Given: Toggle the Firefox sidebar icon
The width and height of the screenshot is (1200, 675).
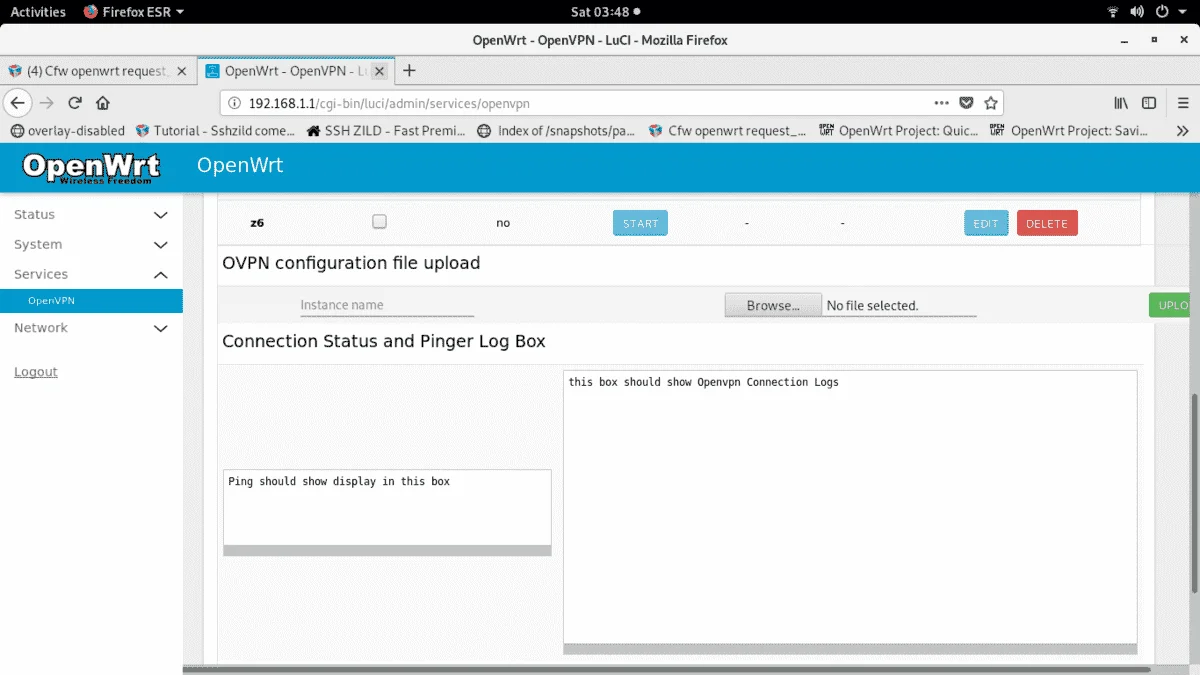Looking at the screenshot, I should coord(1149,103).
